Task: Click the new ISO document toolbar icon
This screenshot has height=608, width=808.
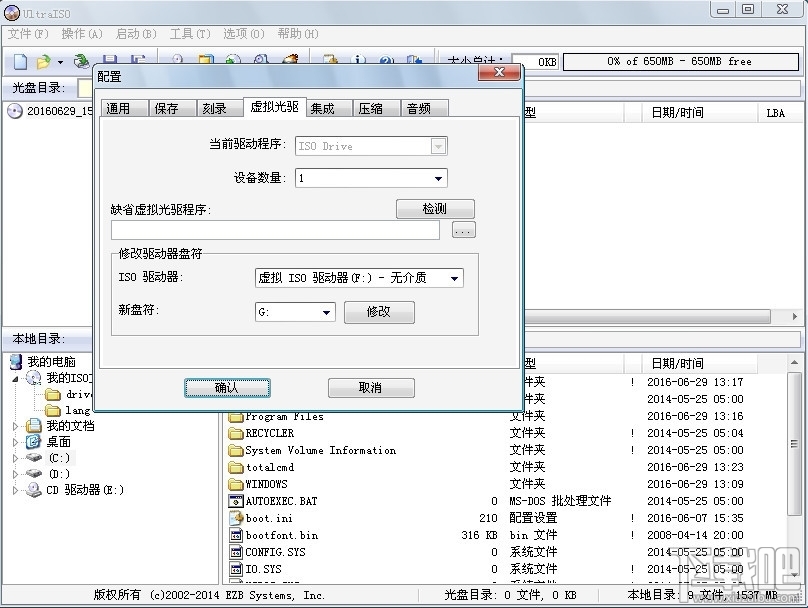Action: 18,61
